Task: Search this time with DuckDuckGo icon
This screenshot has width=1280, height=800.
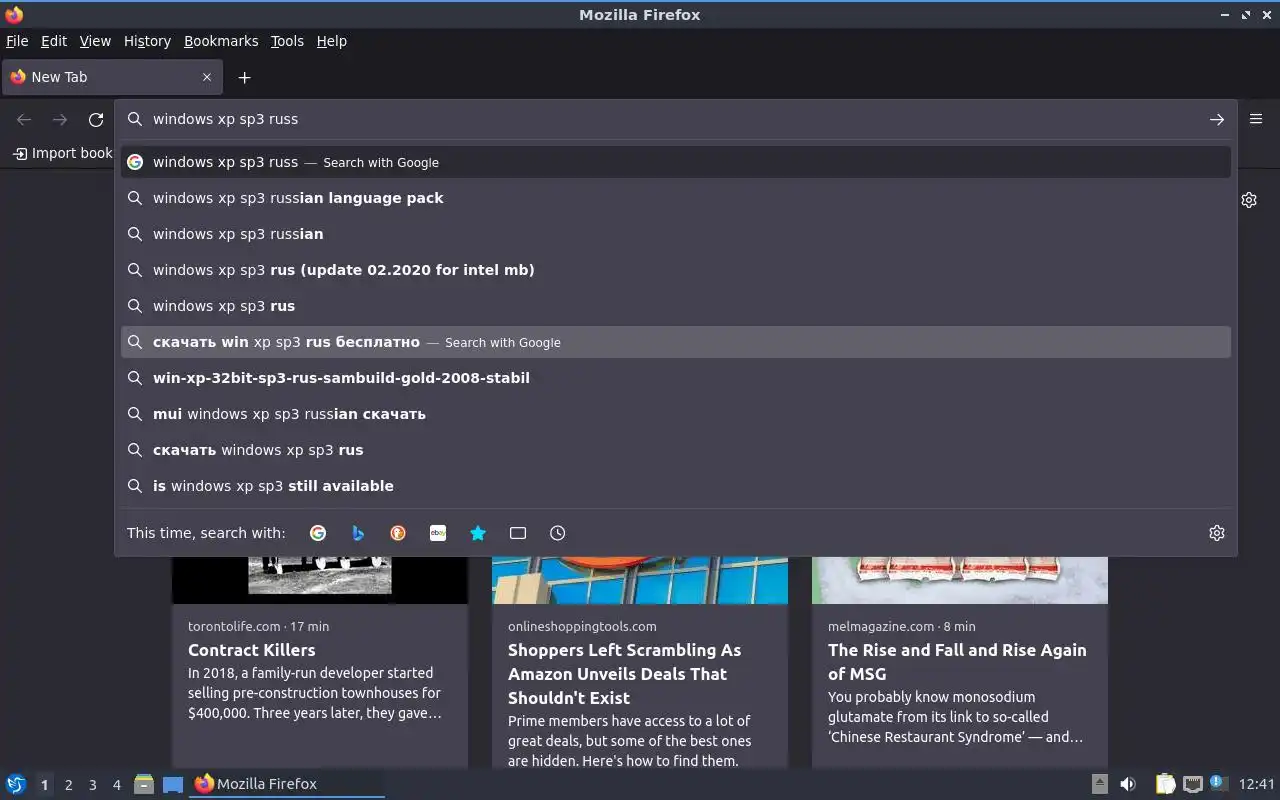Action: pyautogui.click(x=398, y=533)
